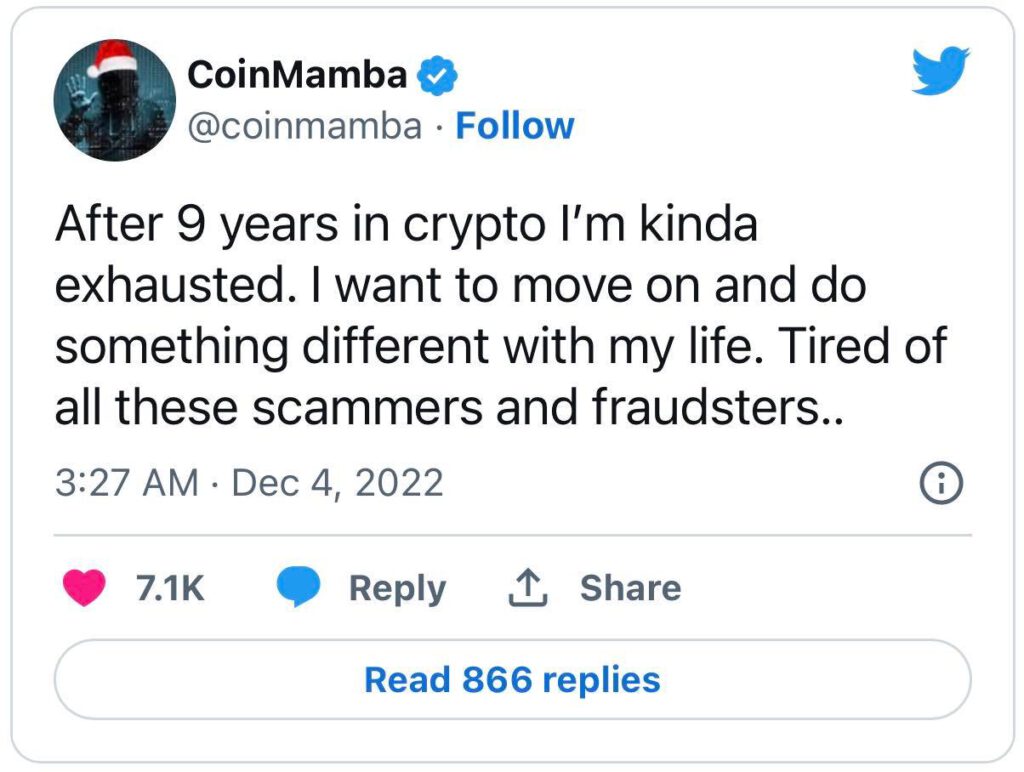Click the Twitter bird logo
This screenshot has height=772, width=1024.
pyautogui.click(x=941, y=74)
